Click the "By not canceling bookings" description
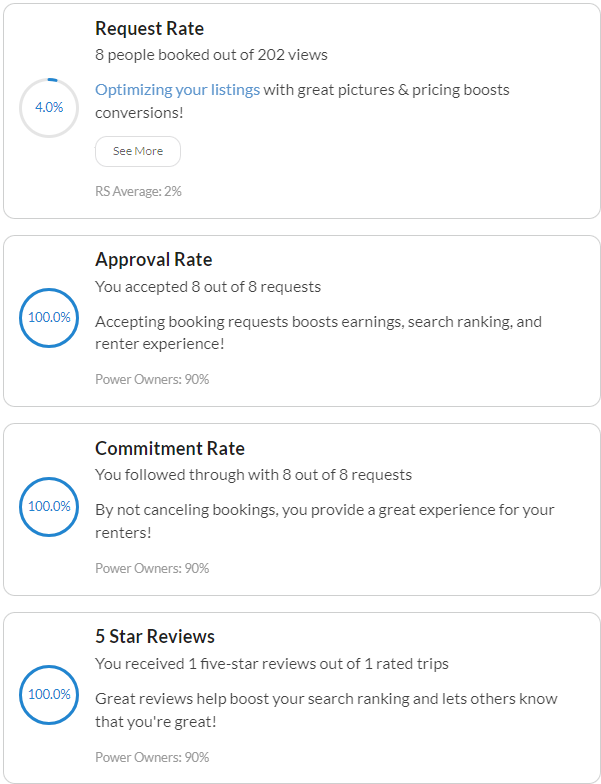 (x=324, y=520)
